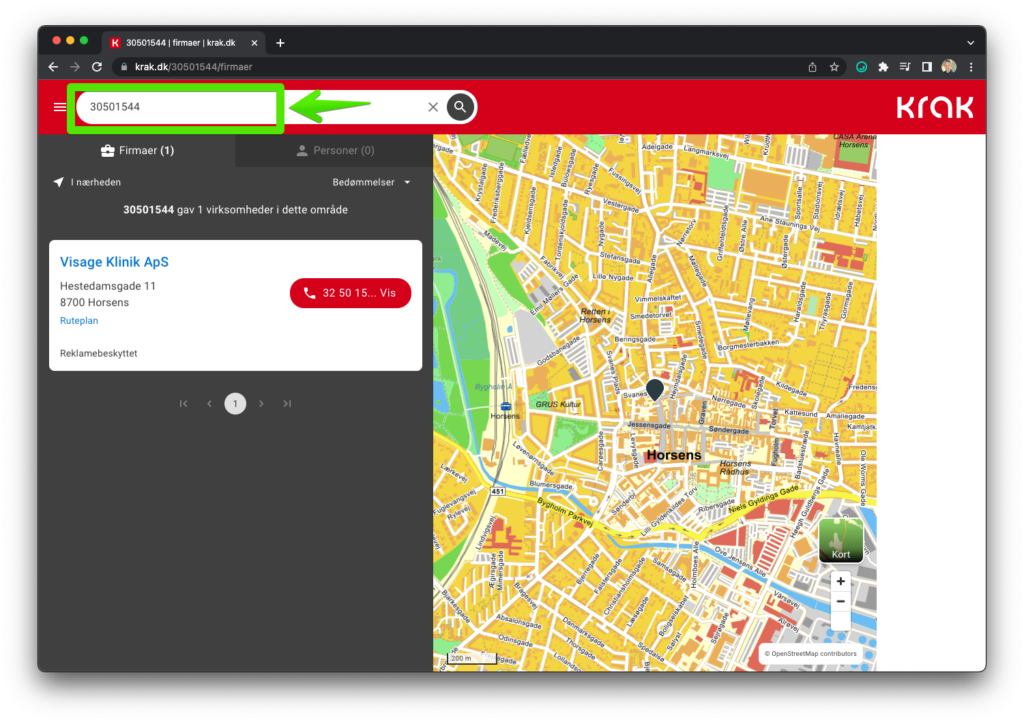1024x722 pixels.
Task: Reload the krak.dk page
Action: tap(97, 67)
